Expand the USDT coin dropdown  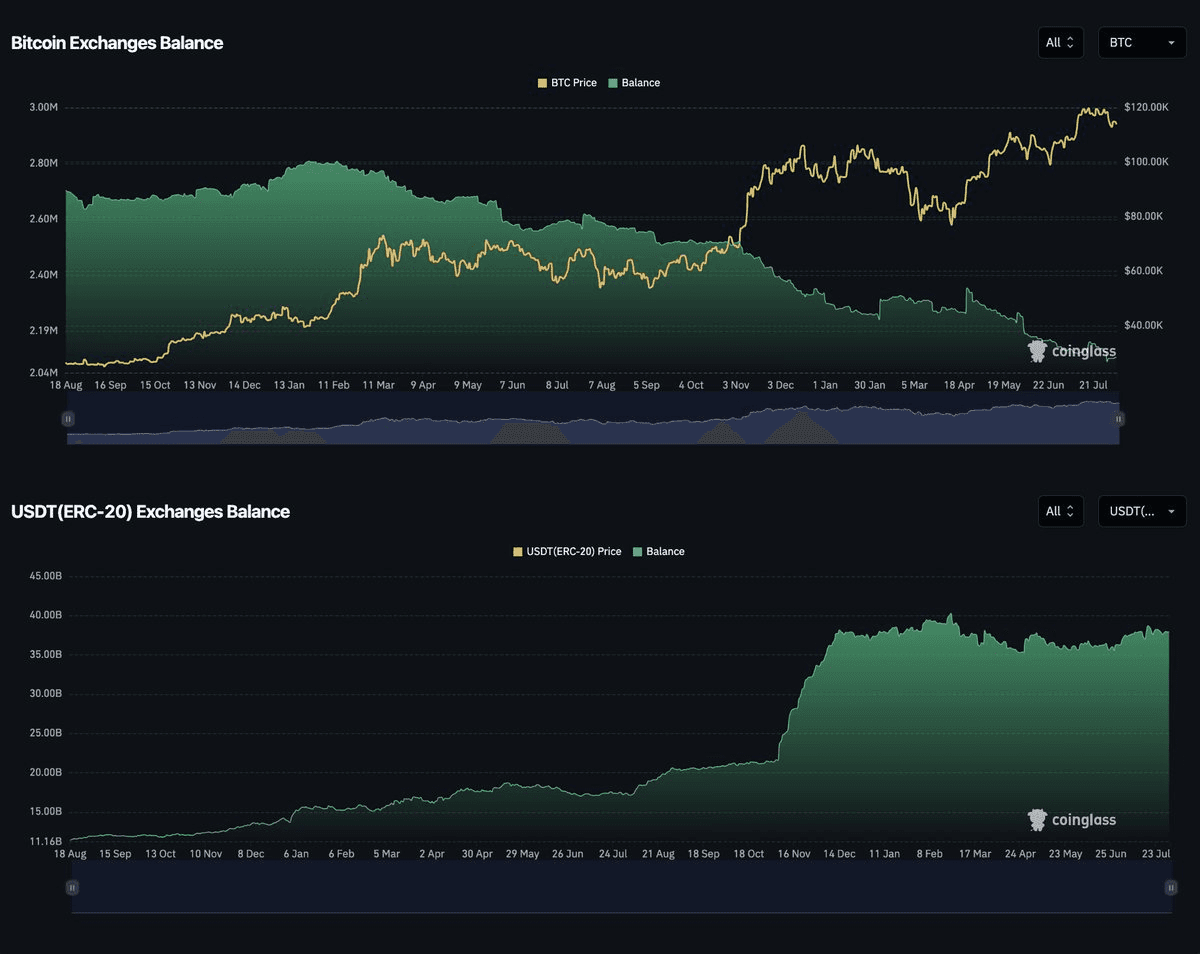coord(1142,511)
